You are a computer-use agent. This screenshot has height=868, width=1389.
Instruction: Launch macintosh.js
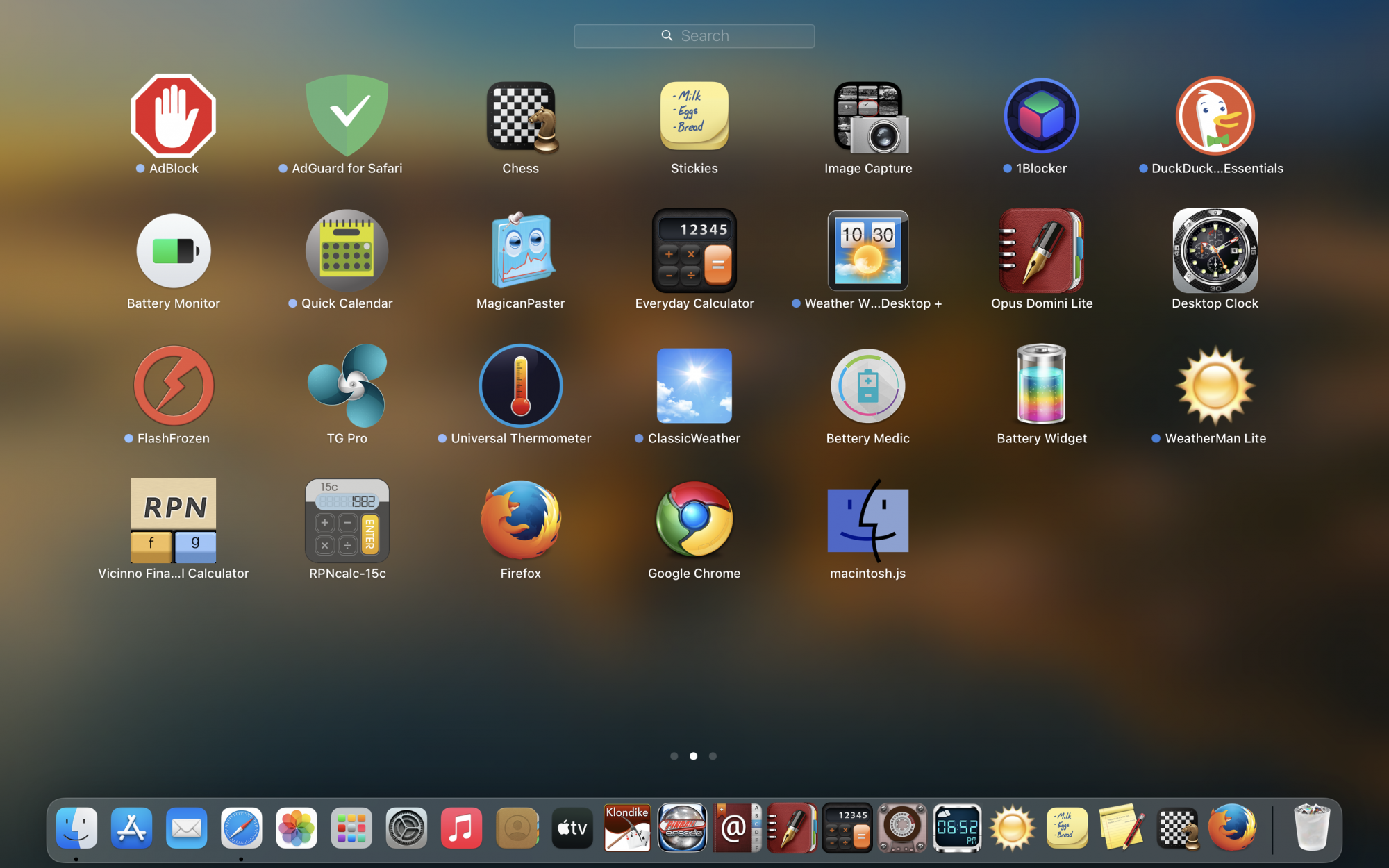pyautogui.click(x=868, y=521)
